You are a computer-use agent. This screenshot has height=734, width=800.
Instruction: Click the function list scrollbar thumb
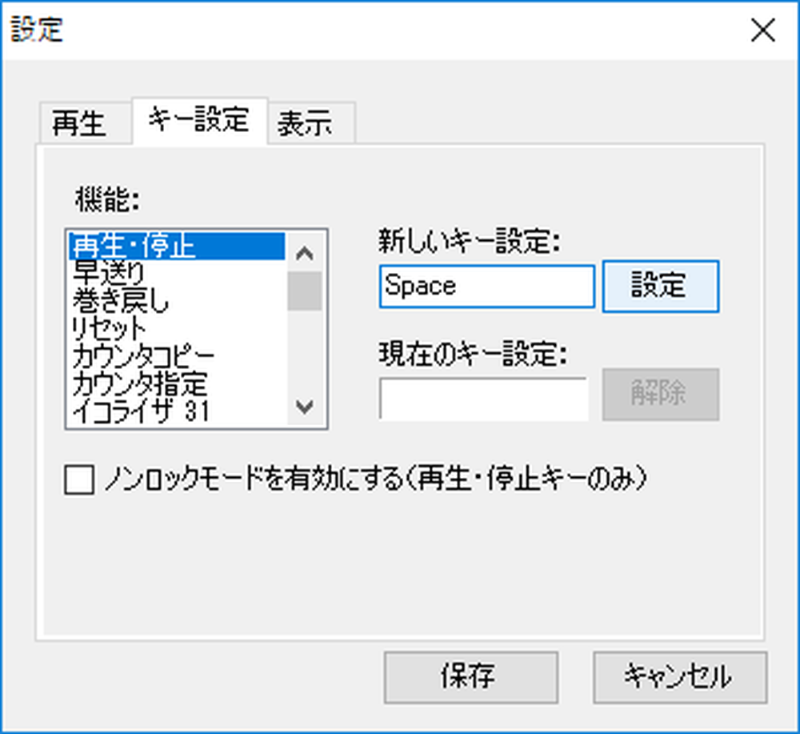click(305, 291)
